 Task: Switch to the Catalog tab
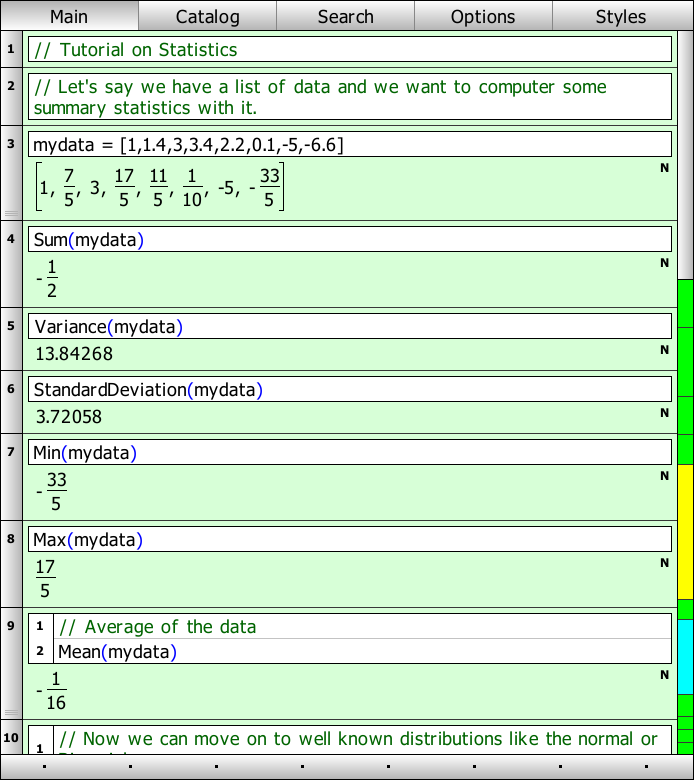(x=207, y=16)
